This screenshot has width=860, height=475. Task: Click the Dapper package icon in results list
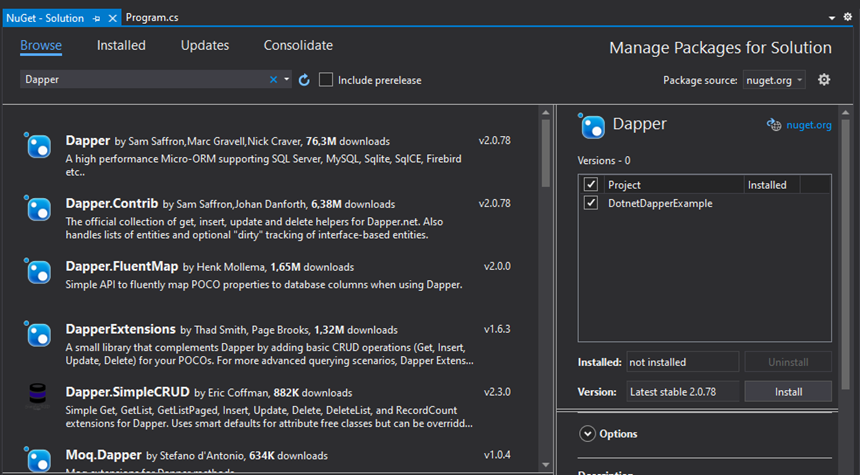point(39,146)
